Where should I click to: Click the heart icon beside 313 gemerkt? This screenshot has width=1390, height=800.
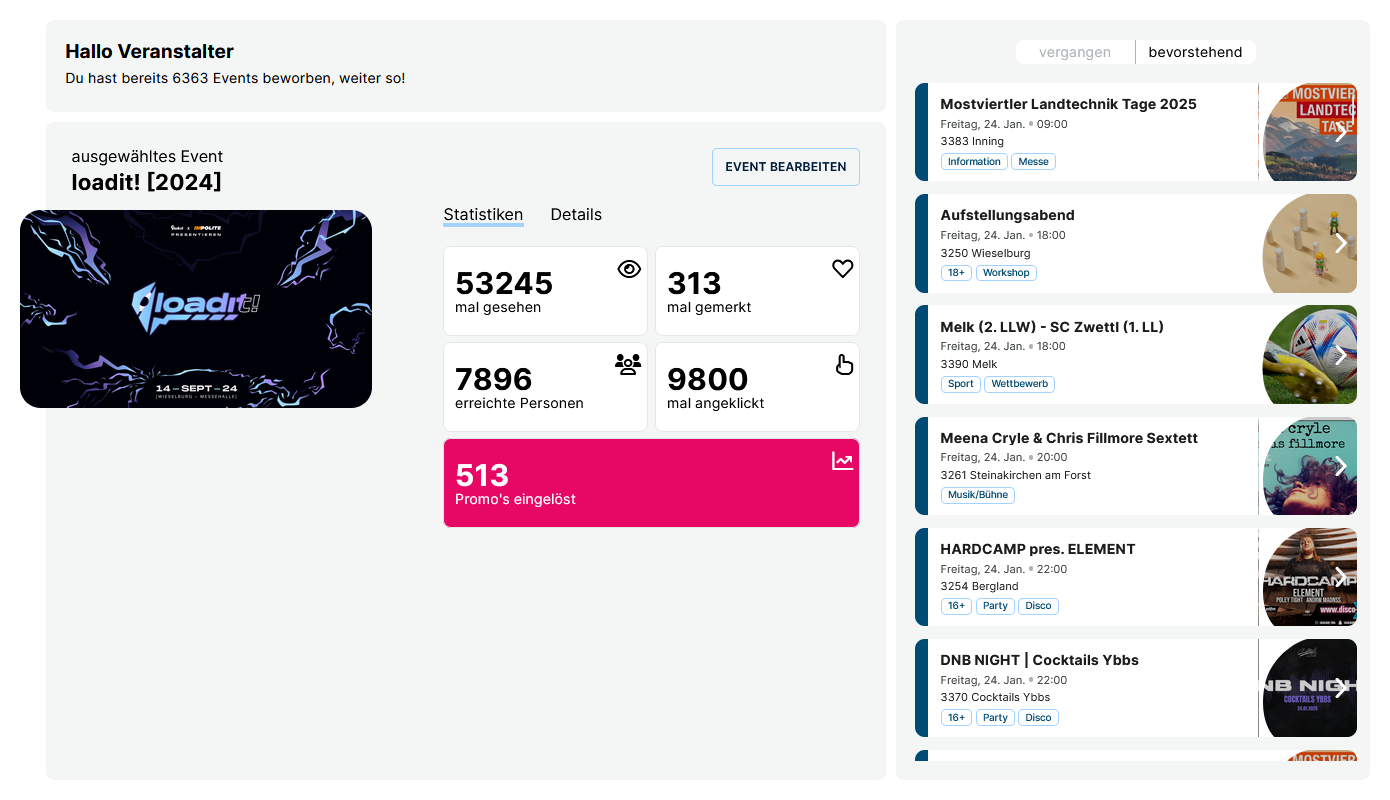pyautogui.click(x=841, y=268)
